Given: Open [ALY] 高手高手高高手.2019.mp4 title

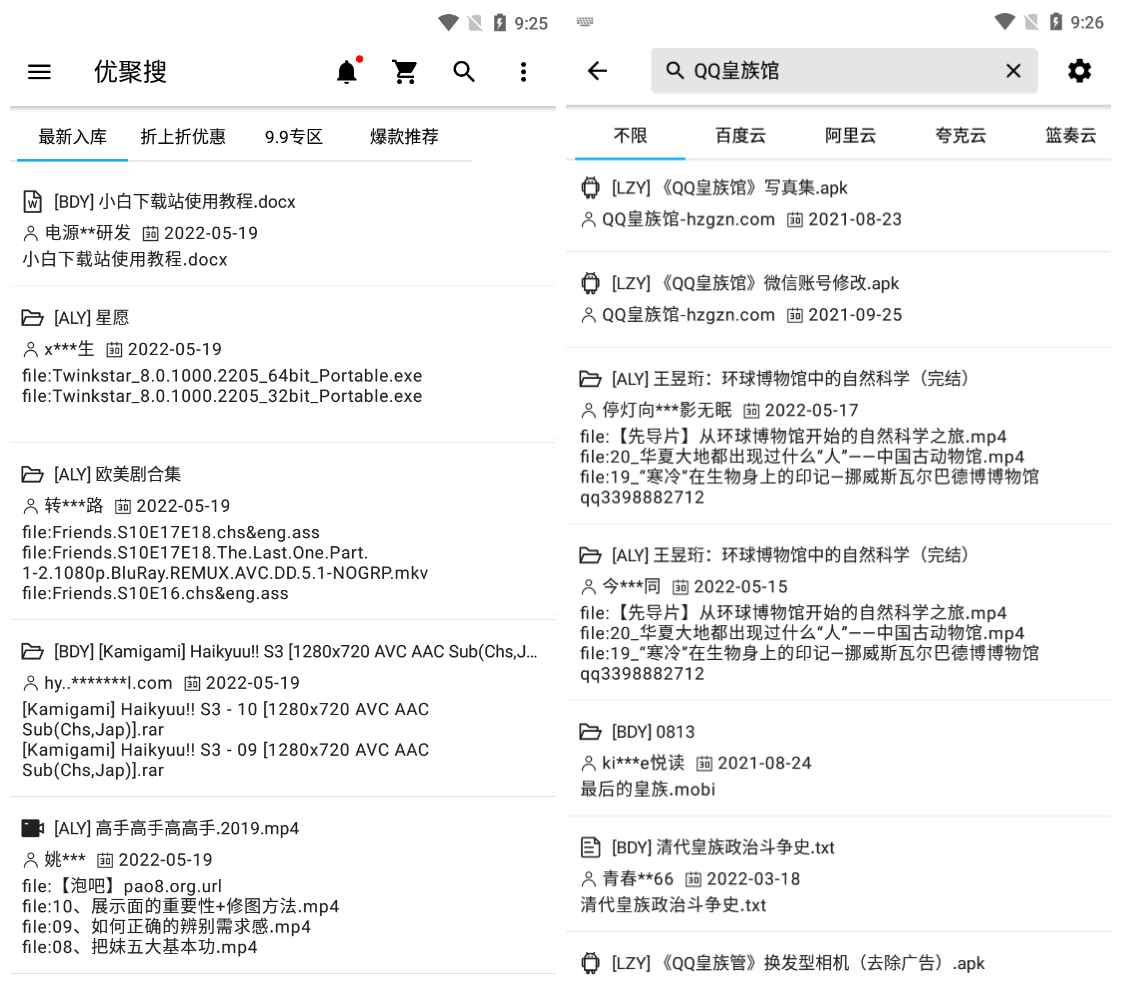Looking at the screenshot, I should (177, 828).
